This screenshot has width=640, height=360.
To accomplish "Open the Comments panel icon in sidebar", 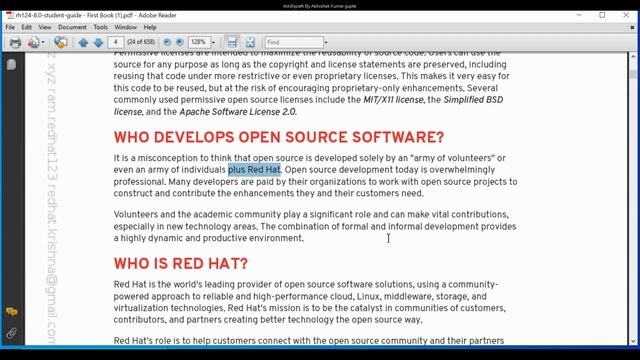I will [11, 313].
